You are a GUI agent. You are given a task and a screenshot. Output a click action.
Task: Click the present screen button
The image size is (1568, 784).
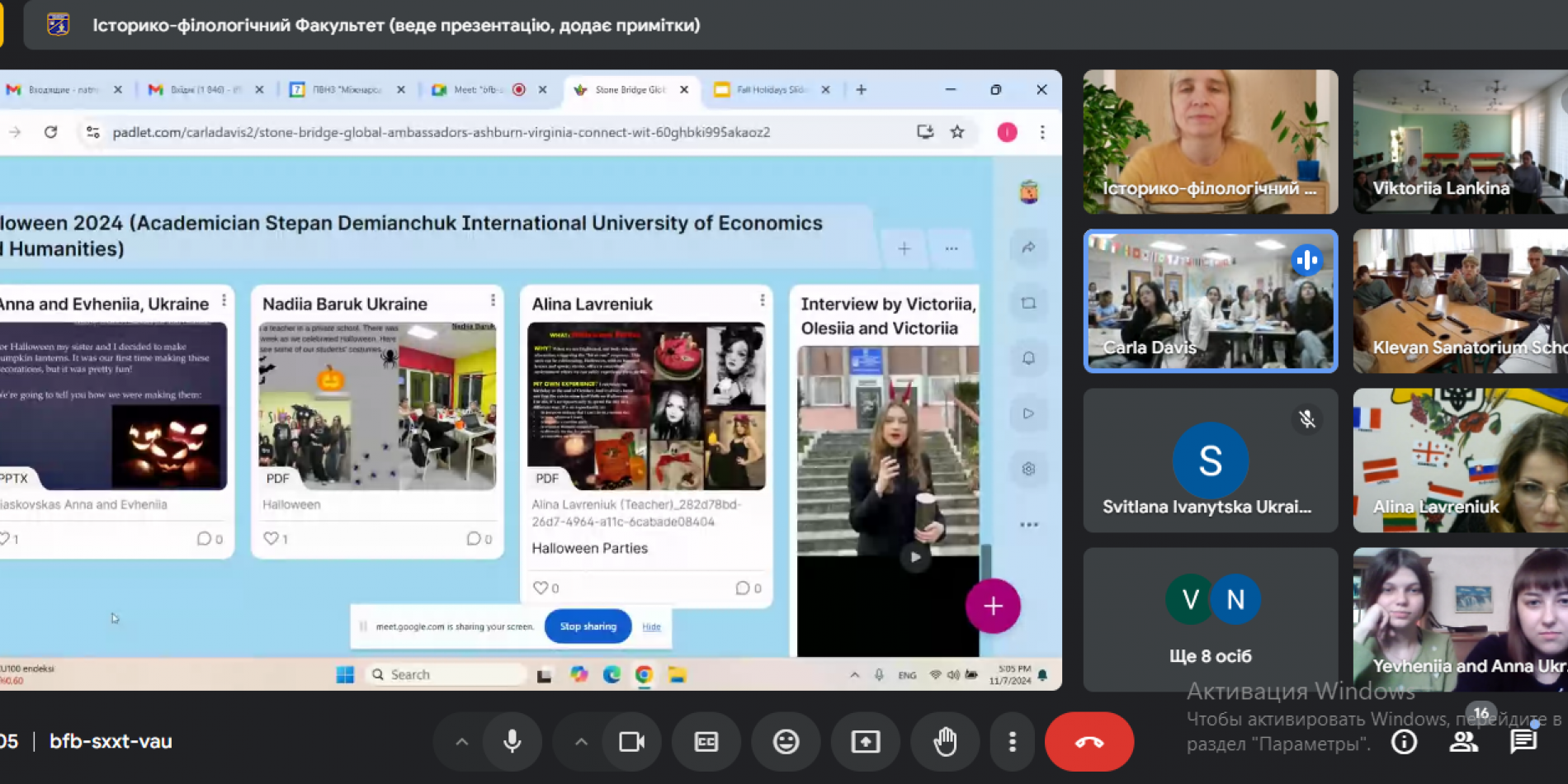[865, 741]
